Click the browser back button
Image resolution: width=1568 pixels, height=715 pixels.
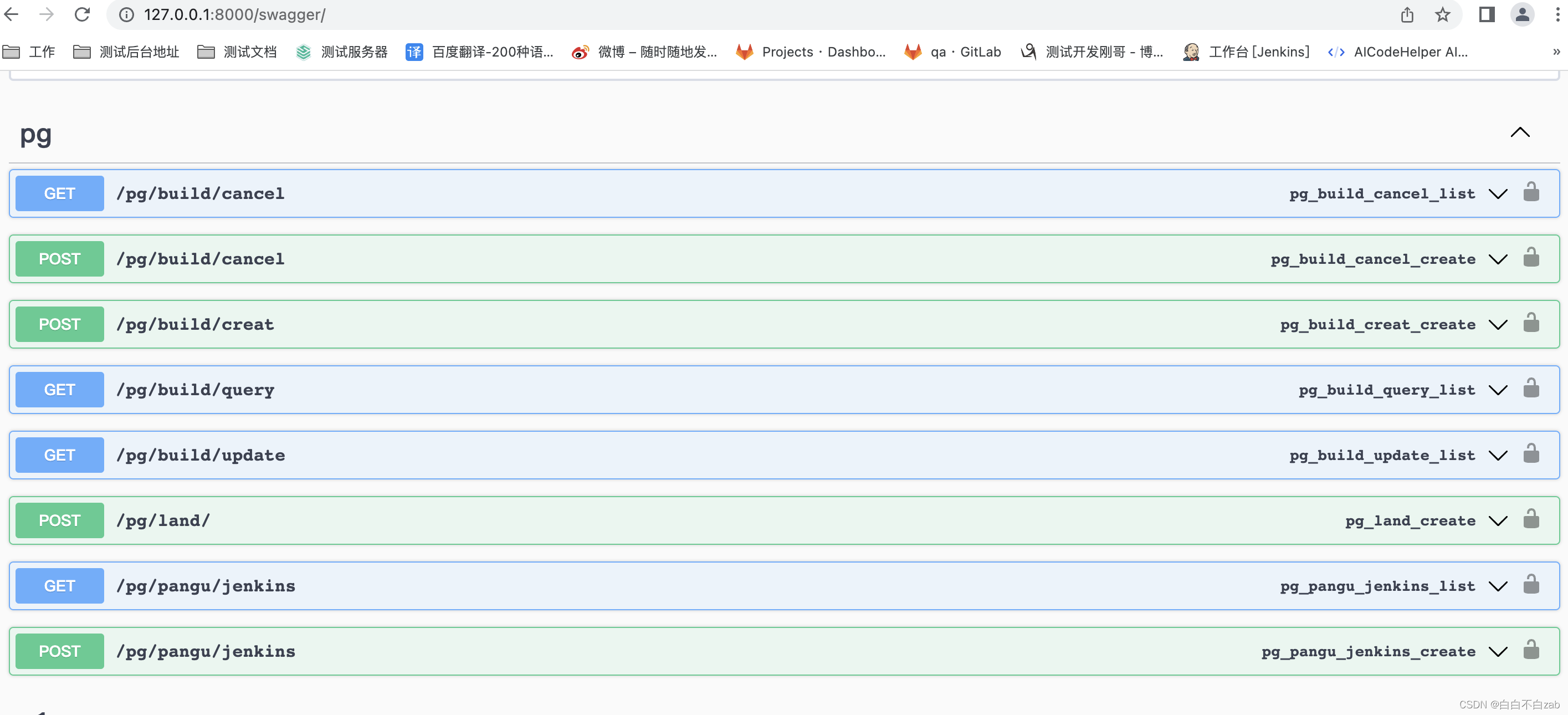pos(11,14)
